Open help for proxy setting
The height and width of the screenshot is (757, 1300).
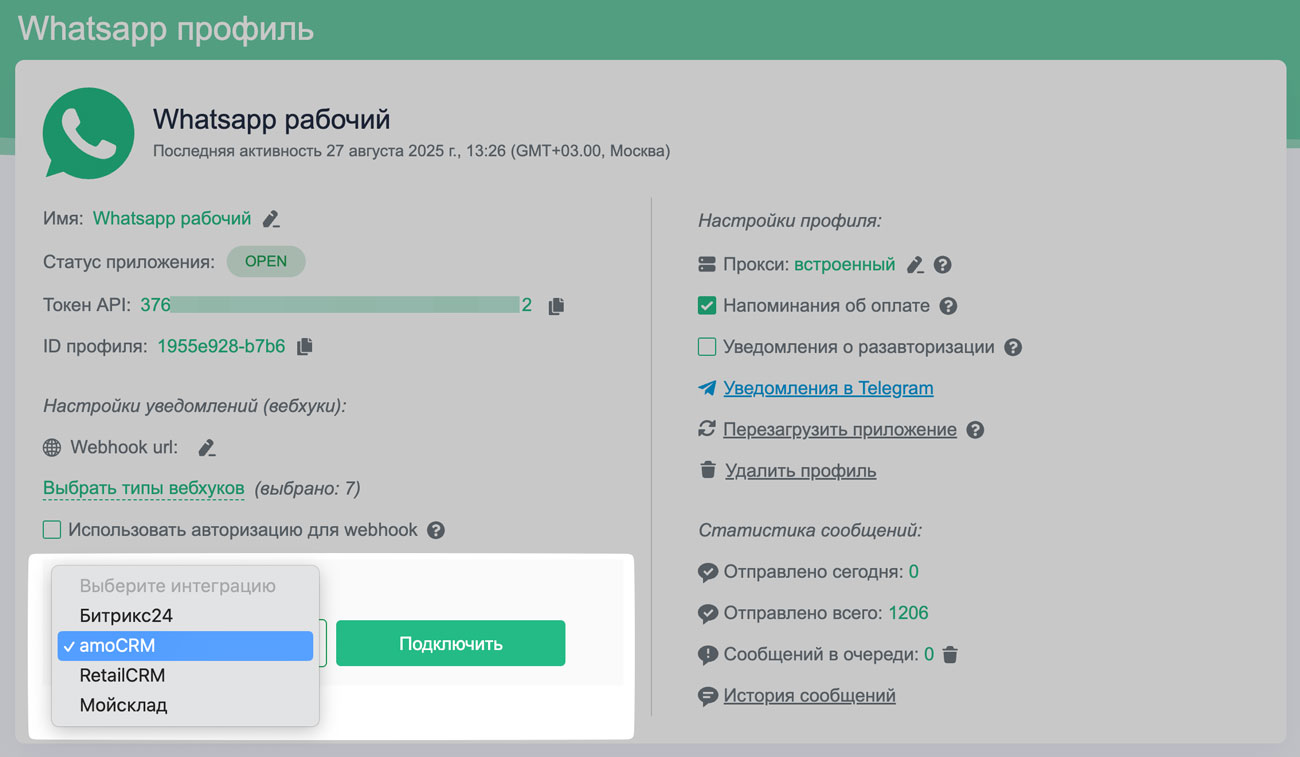click(x=942, y=265)
